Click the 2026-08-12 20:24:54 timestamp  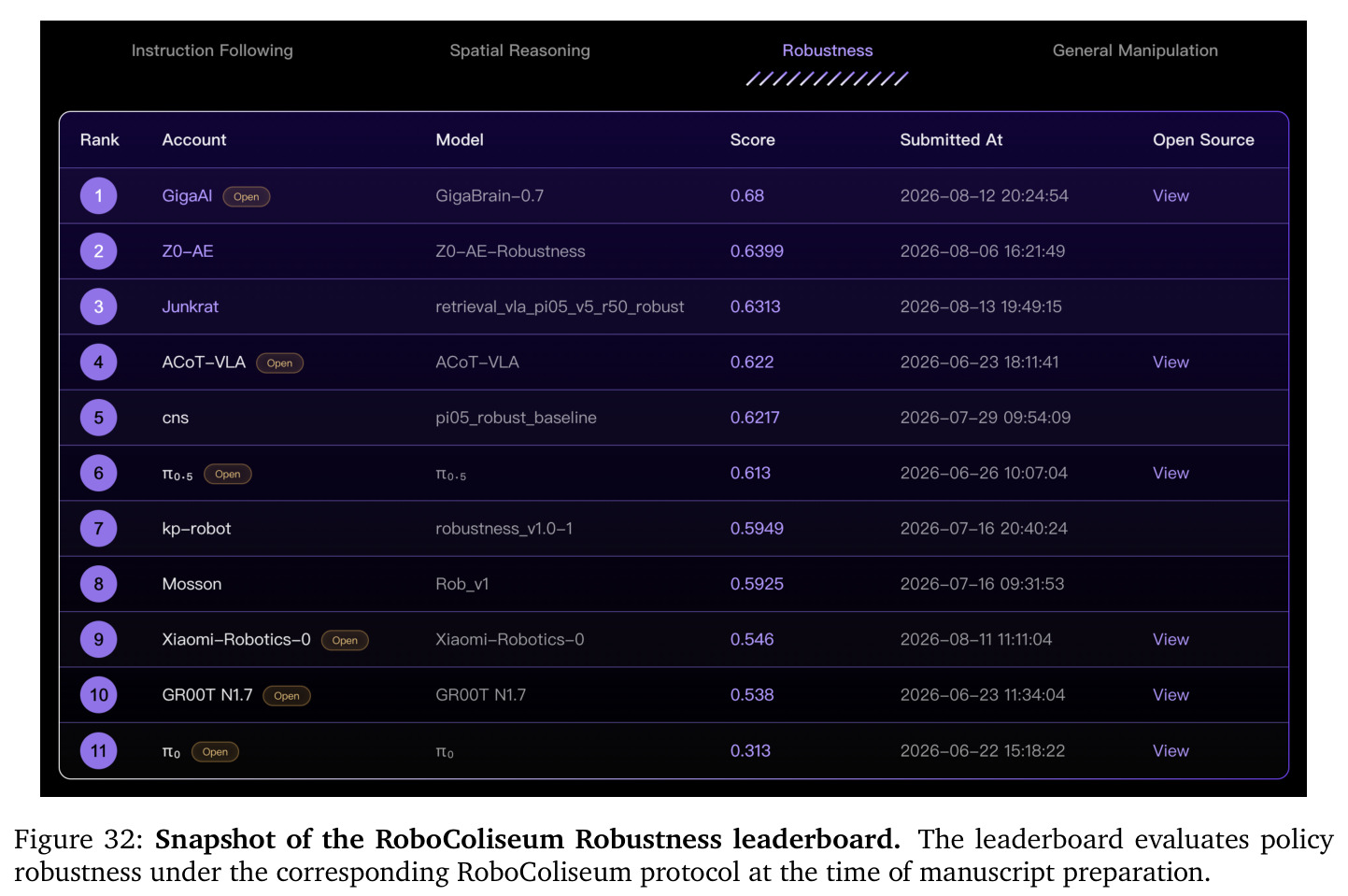984,196
